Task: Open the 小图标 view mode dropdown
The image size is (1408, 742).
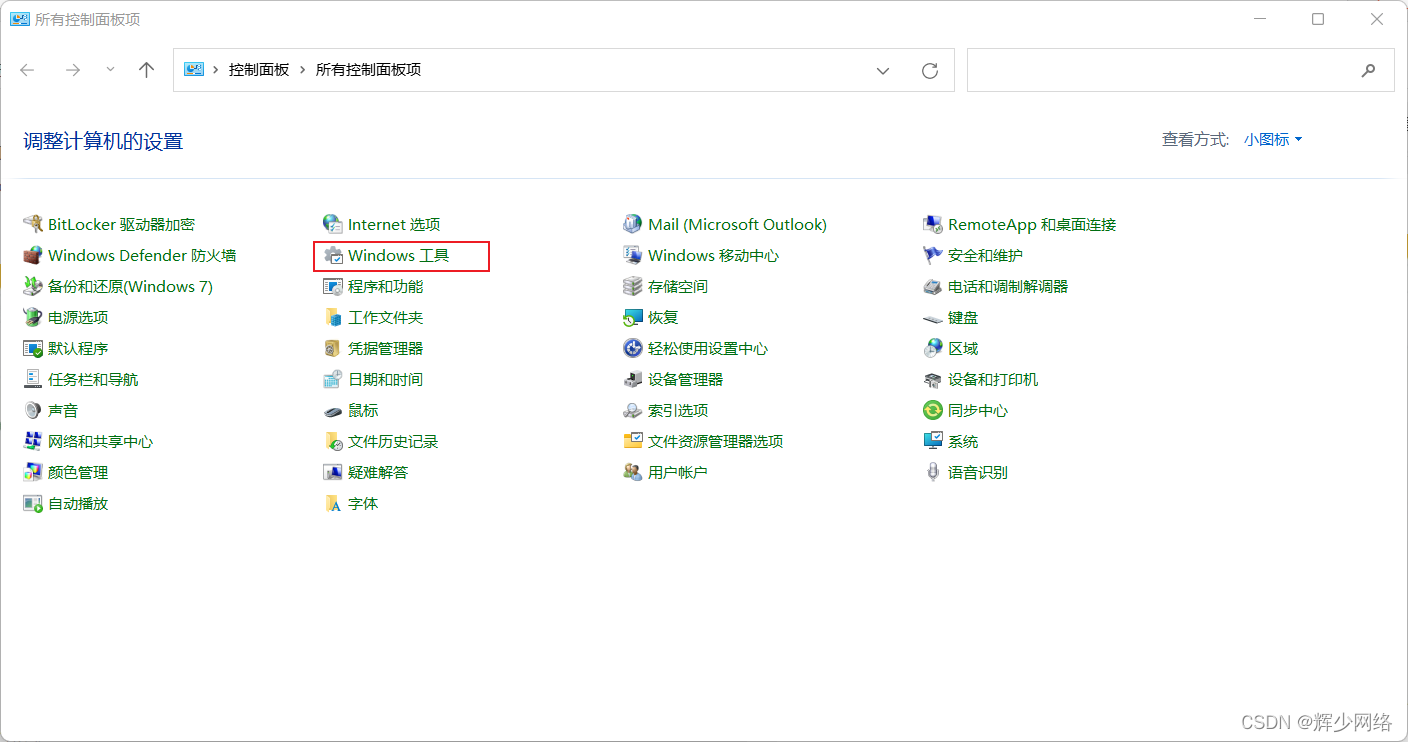Action: click(1273, 140)
